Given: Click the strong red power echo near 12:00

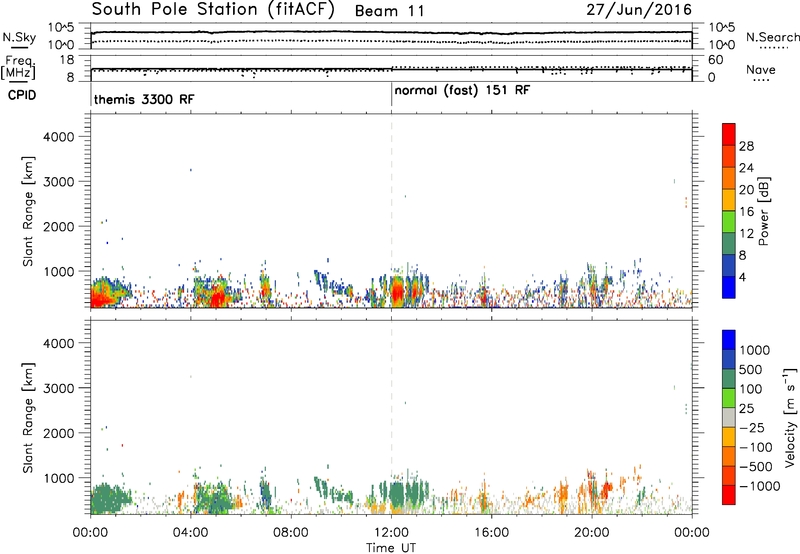Looking at the screenshot, I should coord(398,292).
